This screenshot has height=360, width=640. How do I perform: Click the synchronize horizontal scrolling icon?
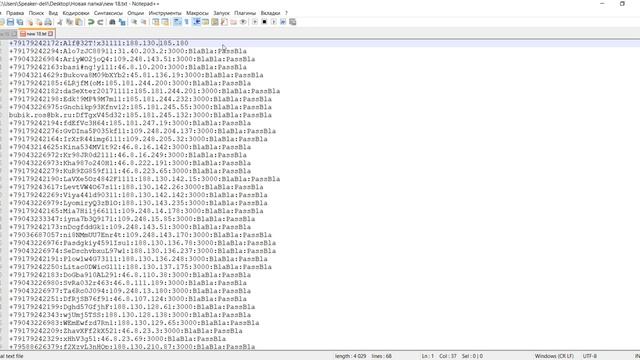click(165, 22)
